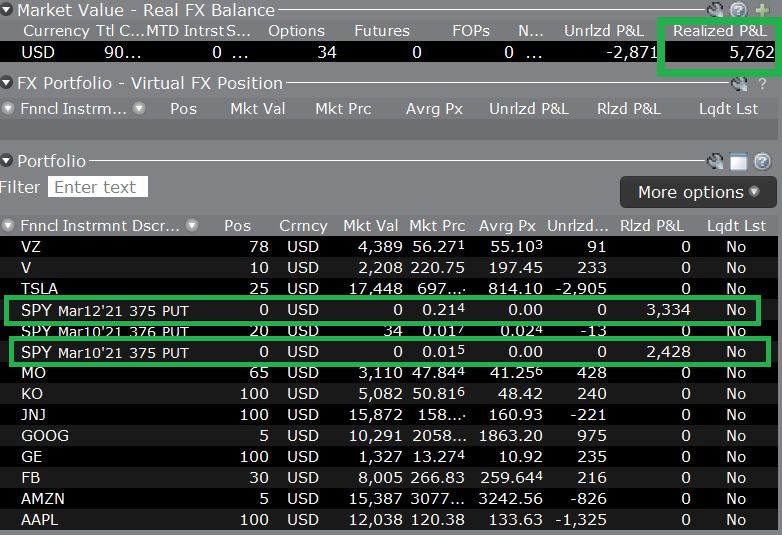Click Avrg Px header in FX Portfolio
This screenshot has height=535, width=782.
(434, 109)
